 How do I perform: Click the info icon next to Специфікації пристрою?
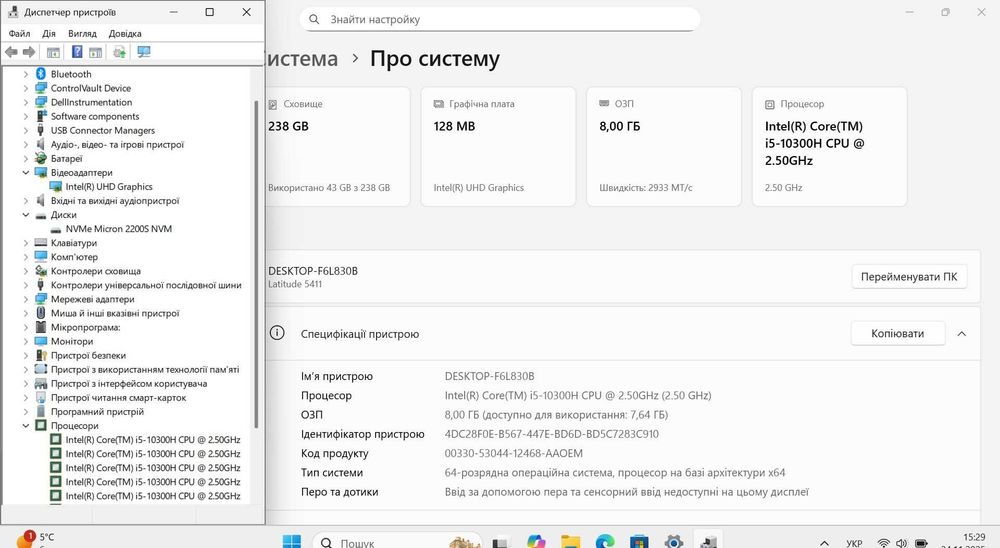coord(277,332)
